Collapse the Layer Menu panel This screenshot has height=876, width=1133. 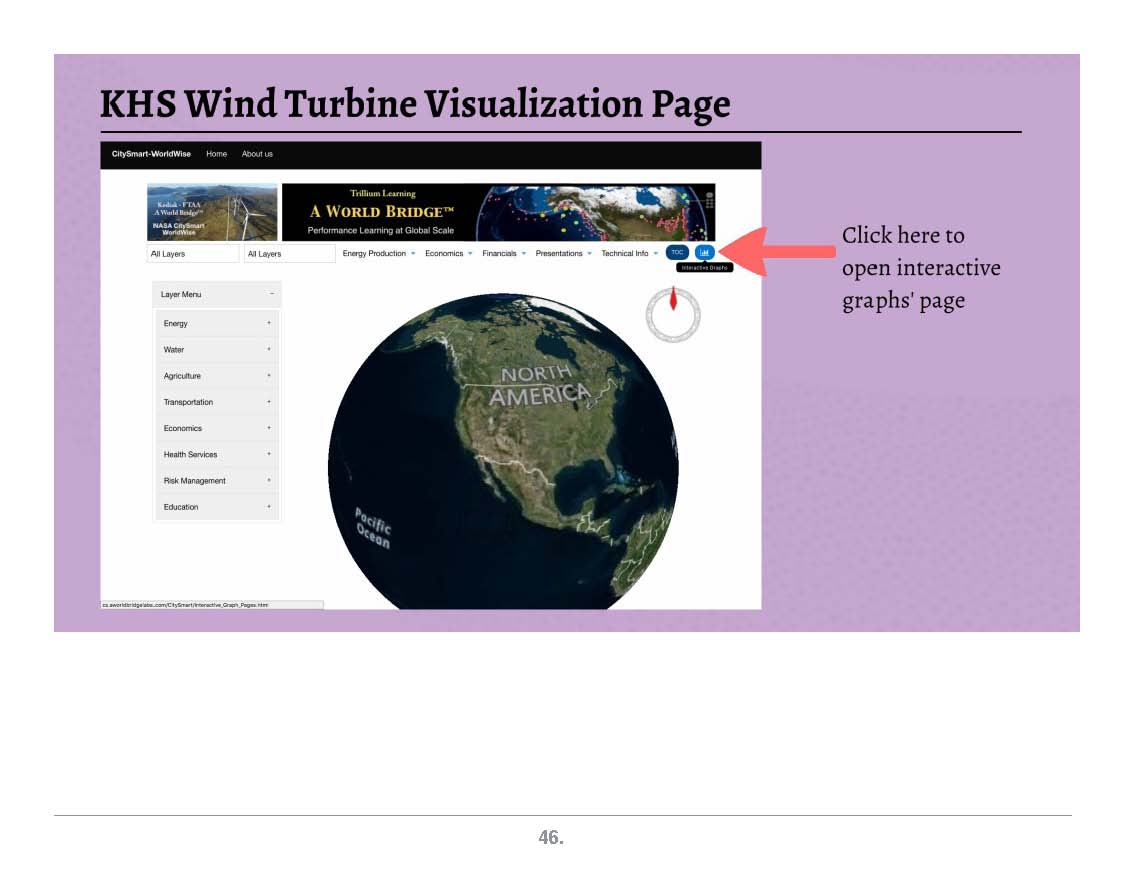pyautogui.click(x=272, y=294)
